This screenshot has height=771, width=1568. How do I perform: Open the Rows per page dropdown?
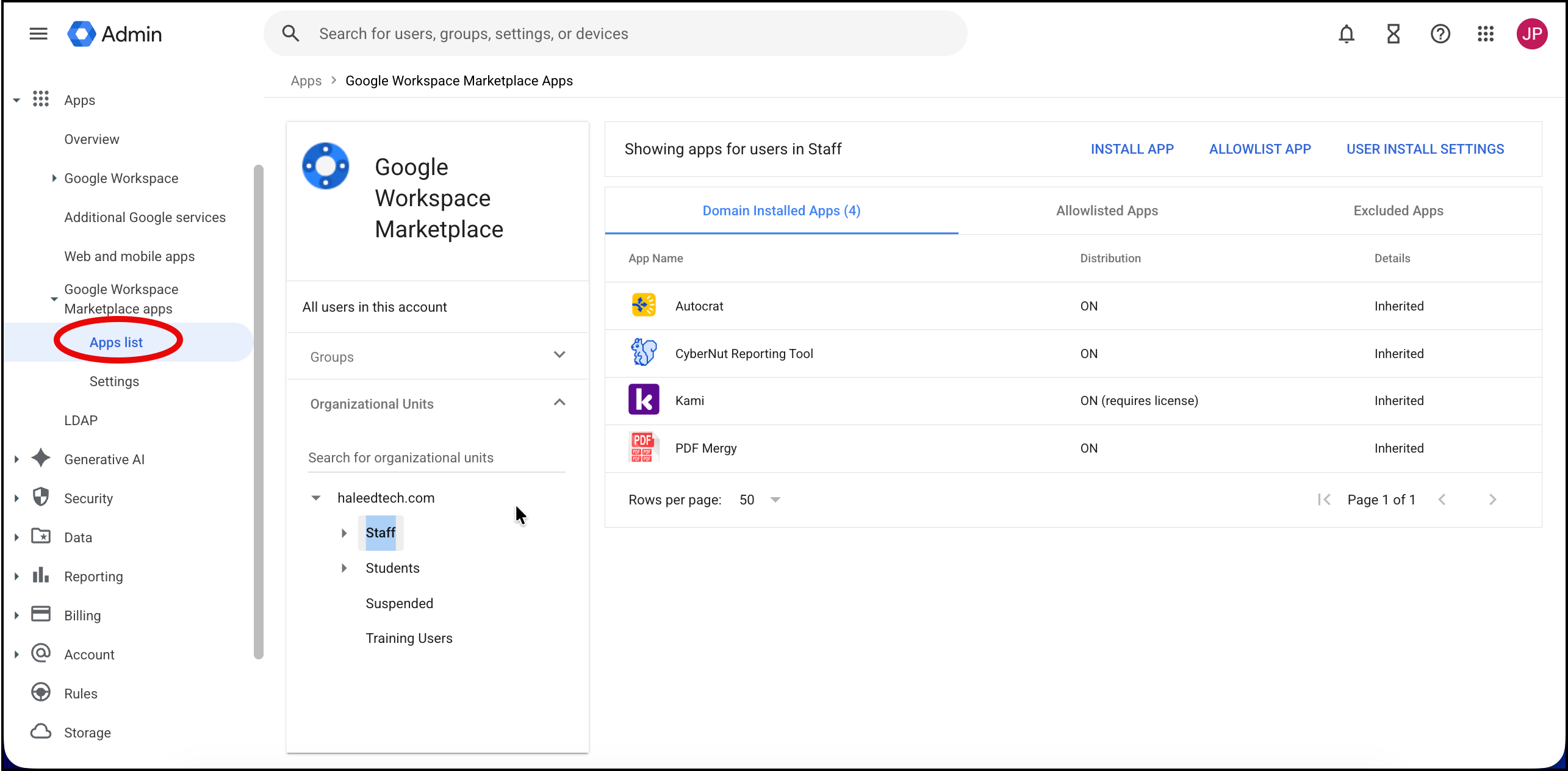pyautogui.click(x=760, y=500)
